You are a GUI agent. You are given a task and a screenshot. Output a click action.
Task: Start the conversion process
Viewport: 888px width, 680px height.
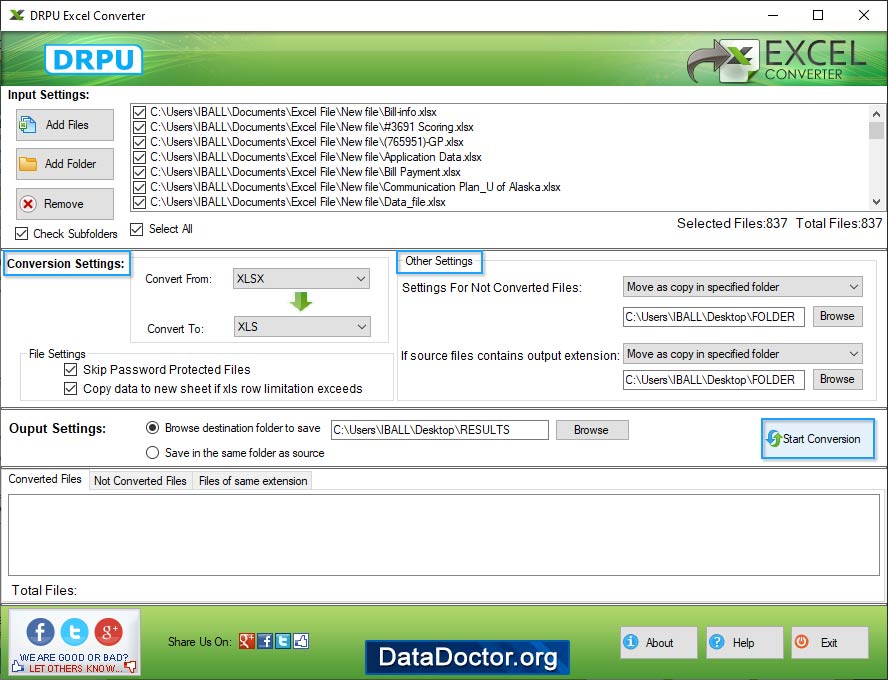pyautogui.click(x=818, y=439)
